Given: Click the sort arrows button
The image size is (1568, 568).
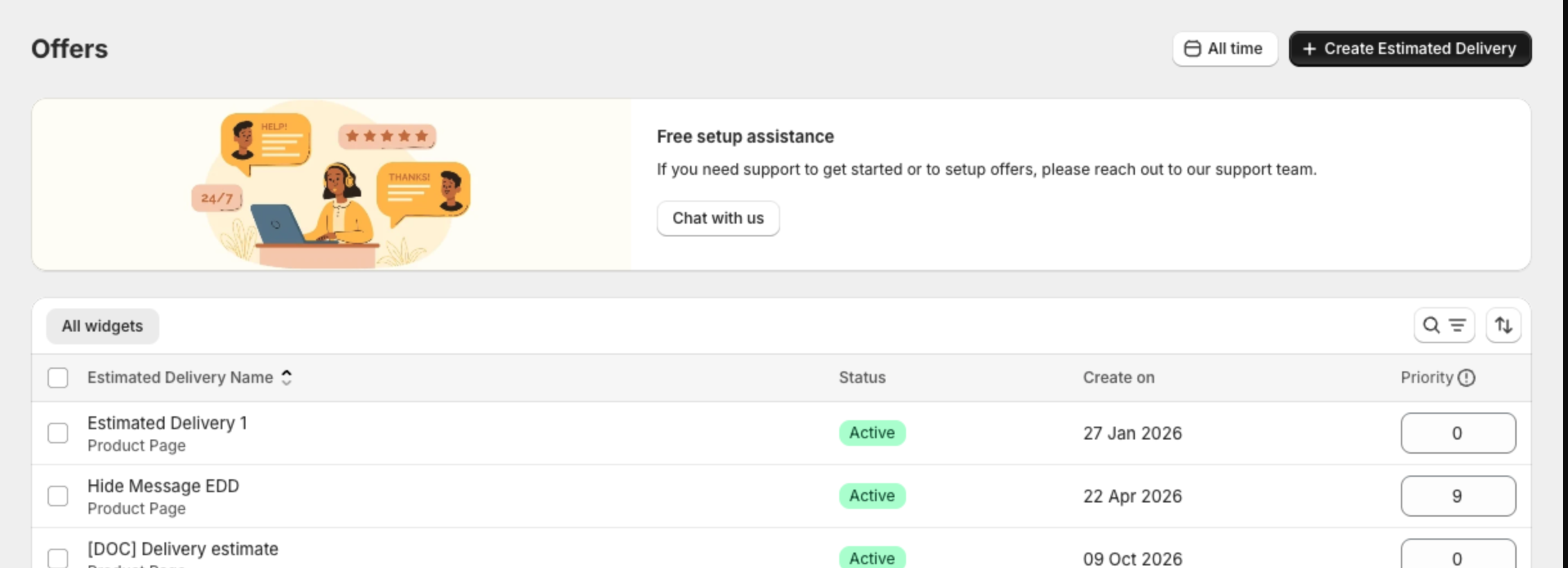Looking at the screenshot, I should [x=1503, y=326].
